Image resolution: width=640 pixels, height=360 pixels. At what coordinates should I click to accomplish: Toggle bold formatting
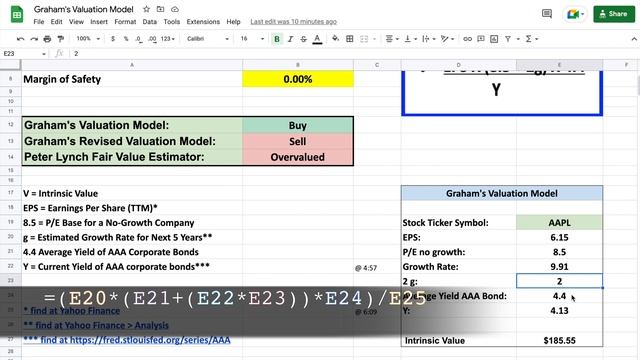(x=277, y=39)
